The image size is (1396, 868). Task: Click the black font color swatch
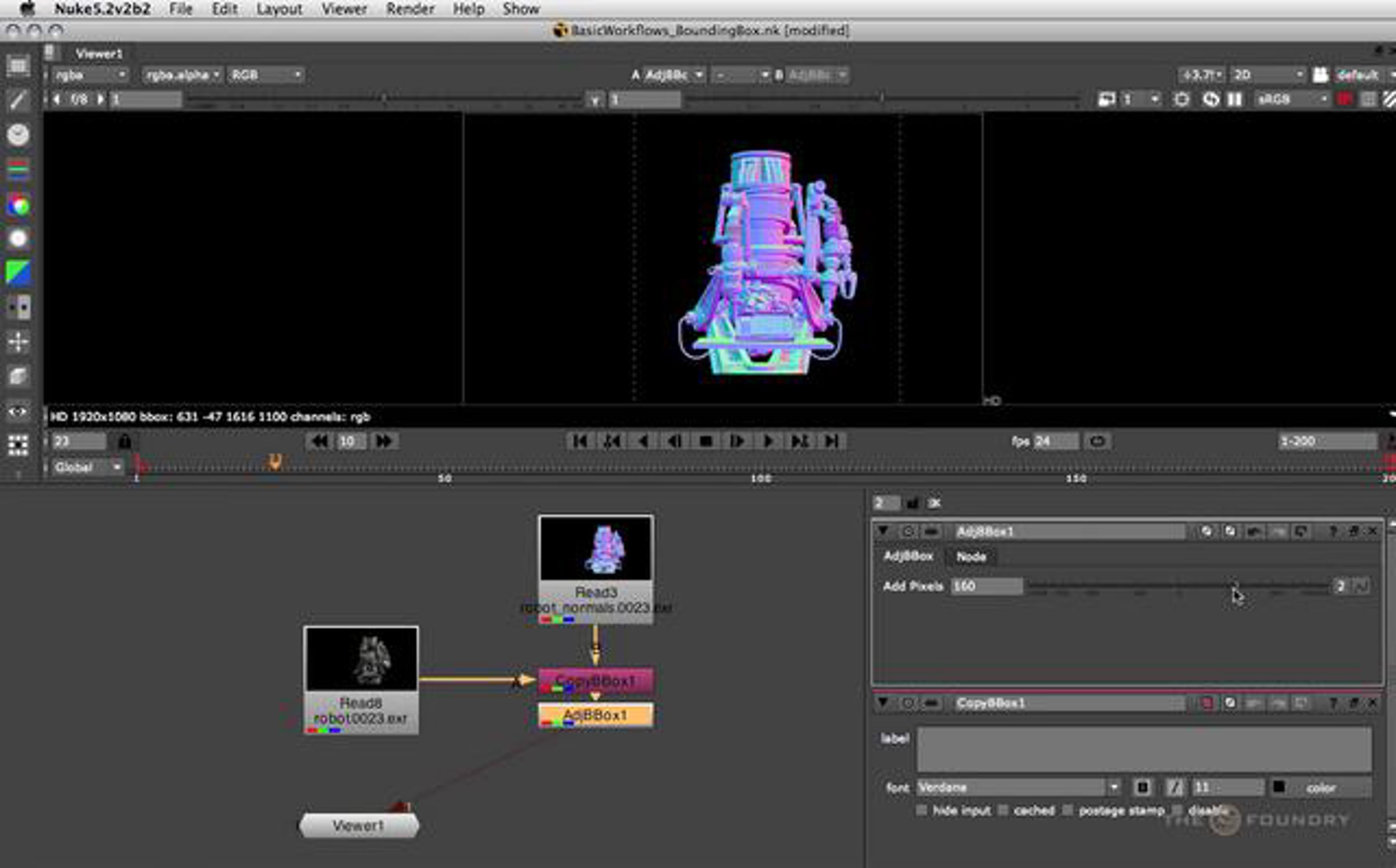[1279, 788]
